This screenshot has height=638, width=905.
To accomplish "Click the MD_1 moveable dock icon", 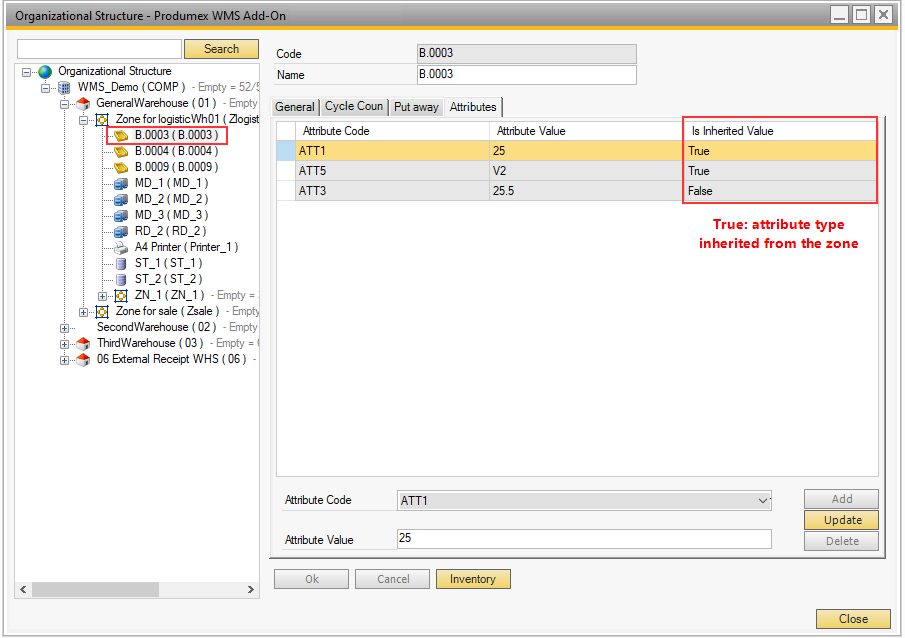I will (x=121, y=184).
